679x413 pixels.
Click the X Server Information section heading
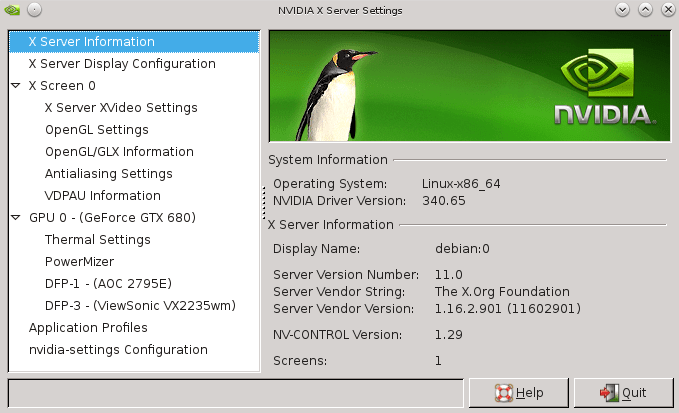click(x=331, y=225)
